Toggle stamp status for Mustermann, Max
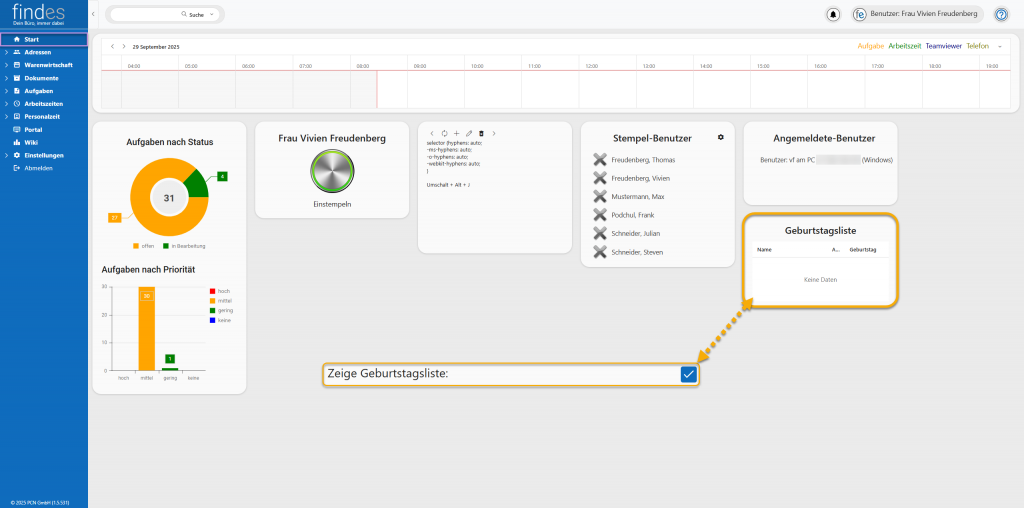 600,196
